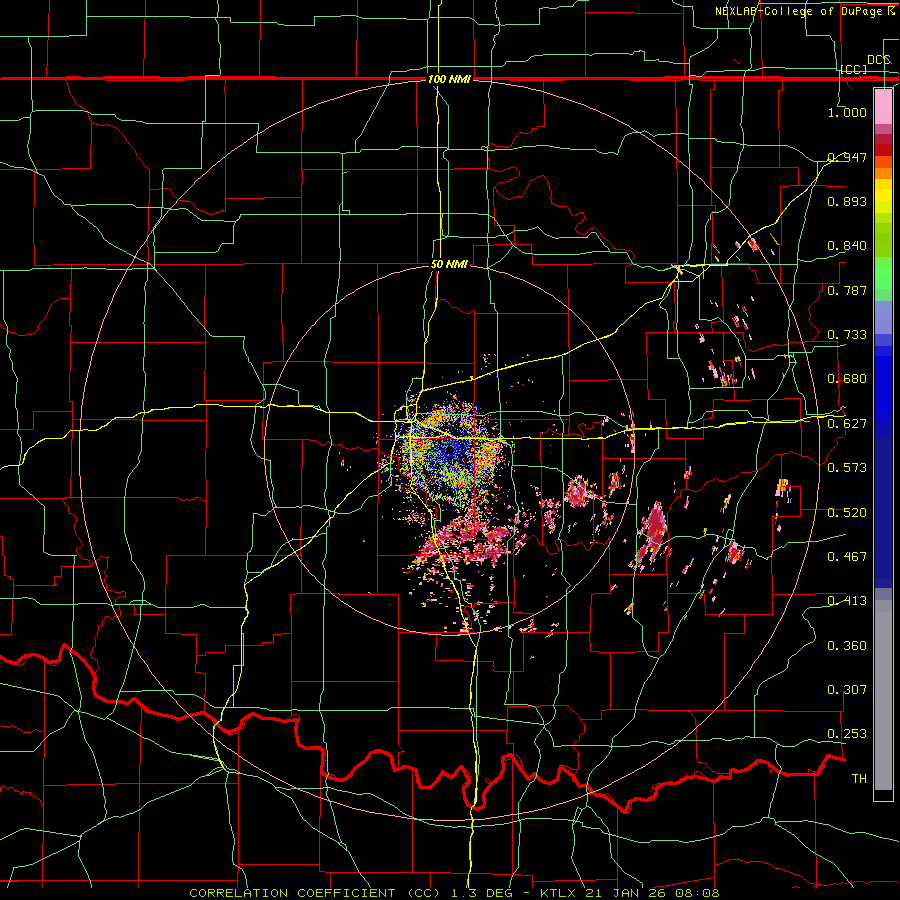Click the TH threshold label

coord(859,778)
